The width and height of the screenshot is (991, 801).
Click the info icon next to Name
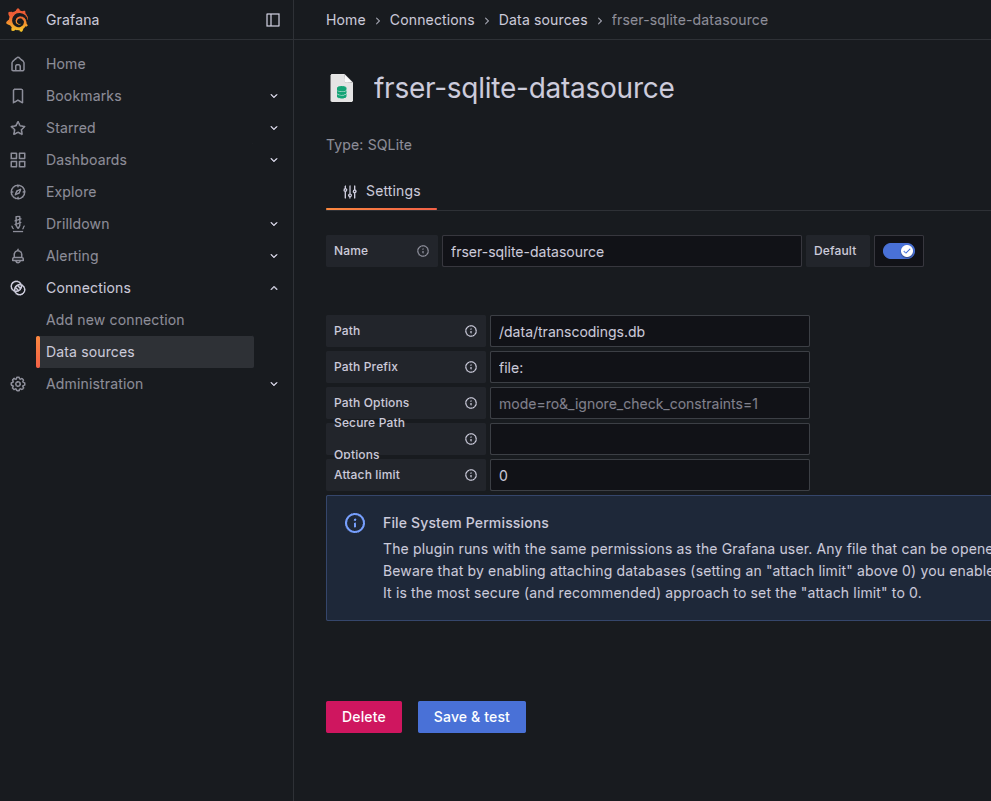pos(423,251)
